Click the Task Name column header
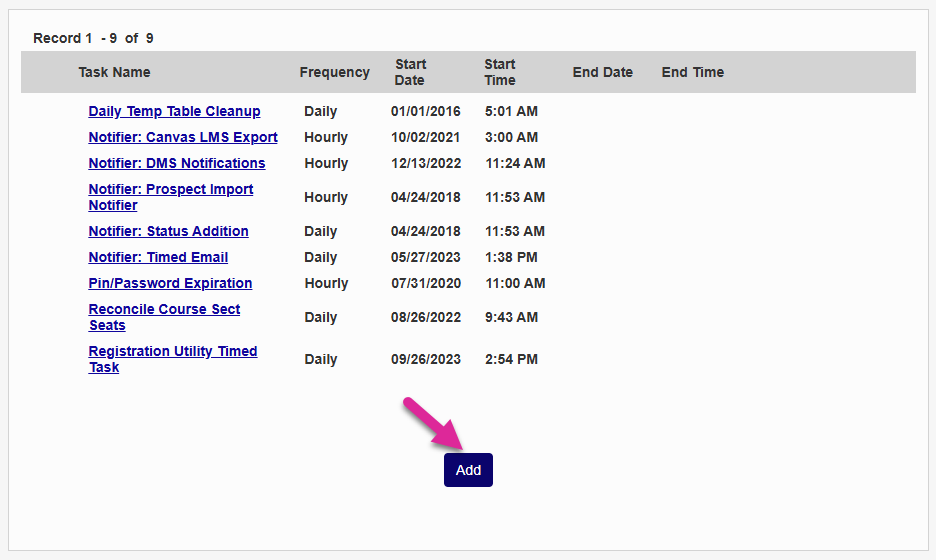 pos(114,72)
